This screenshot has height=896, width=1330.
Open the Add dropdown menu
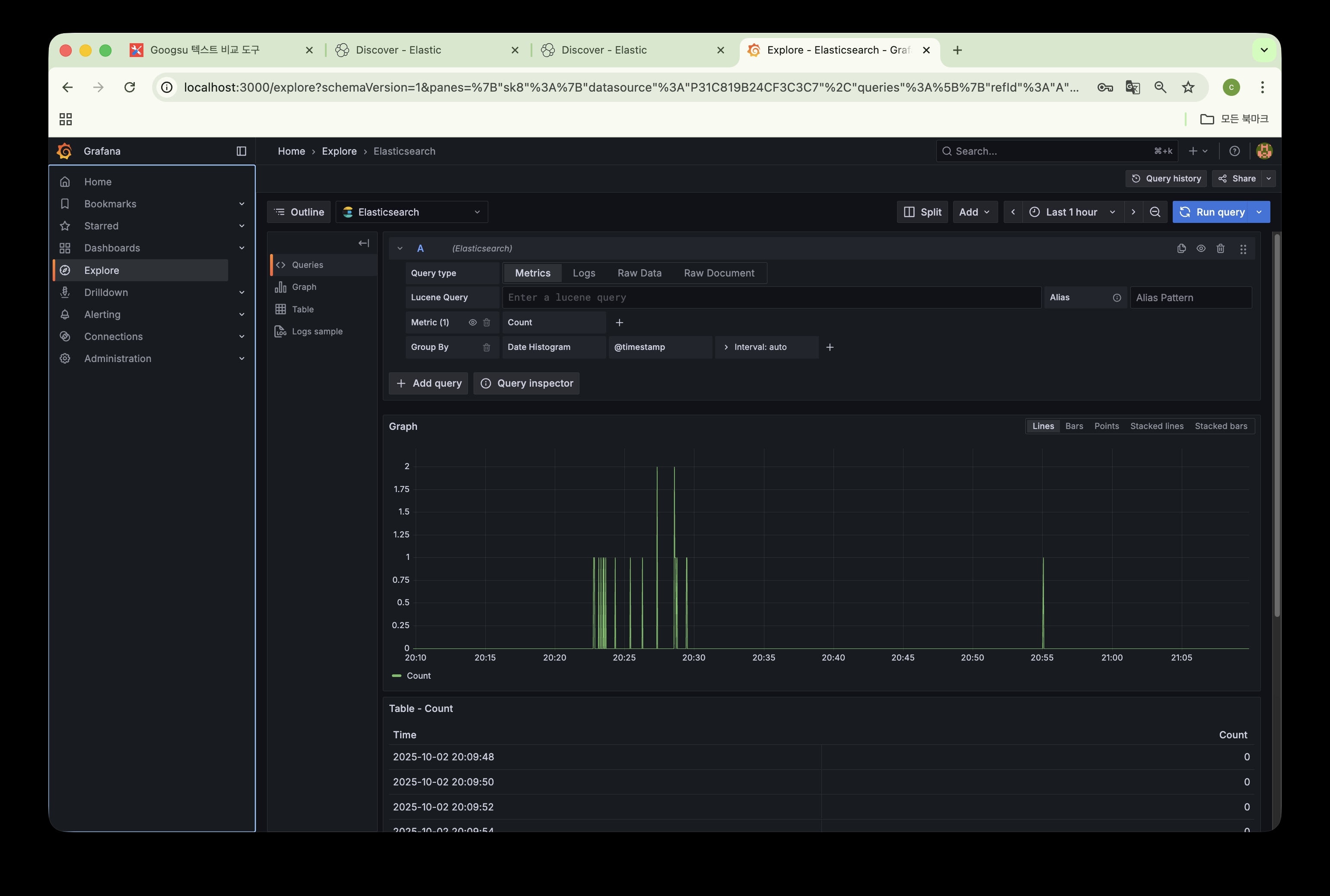point(975,212)
